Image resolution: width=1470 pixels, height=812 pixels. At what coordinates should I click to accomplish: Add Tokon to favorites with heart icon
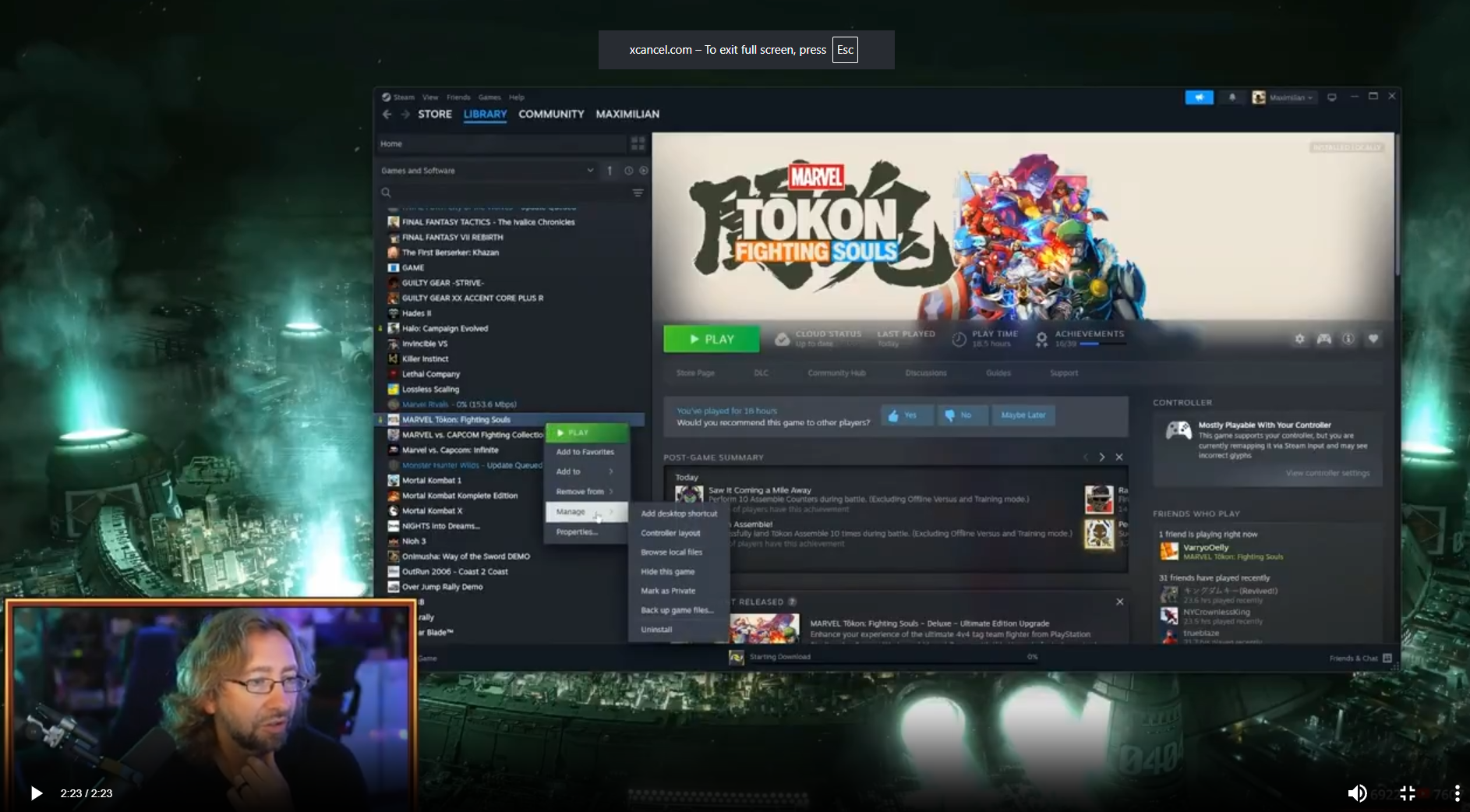click(x=1373, y=339)
